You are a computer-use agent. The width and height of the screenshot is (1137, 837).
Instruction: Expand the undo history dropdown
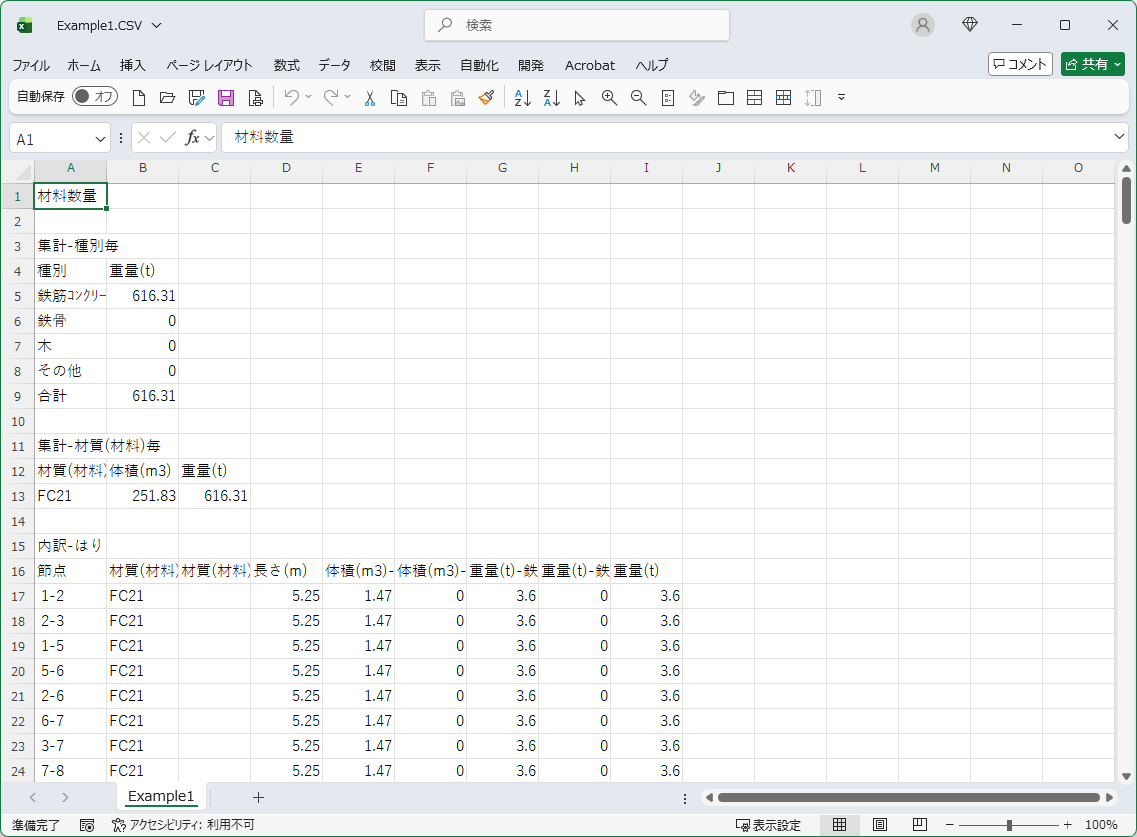309,97
